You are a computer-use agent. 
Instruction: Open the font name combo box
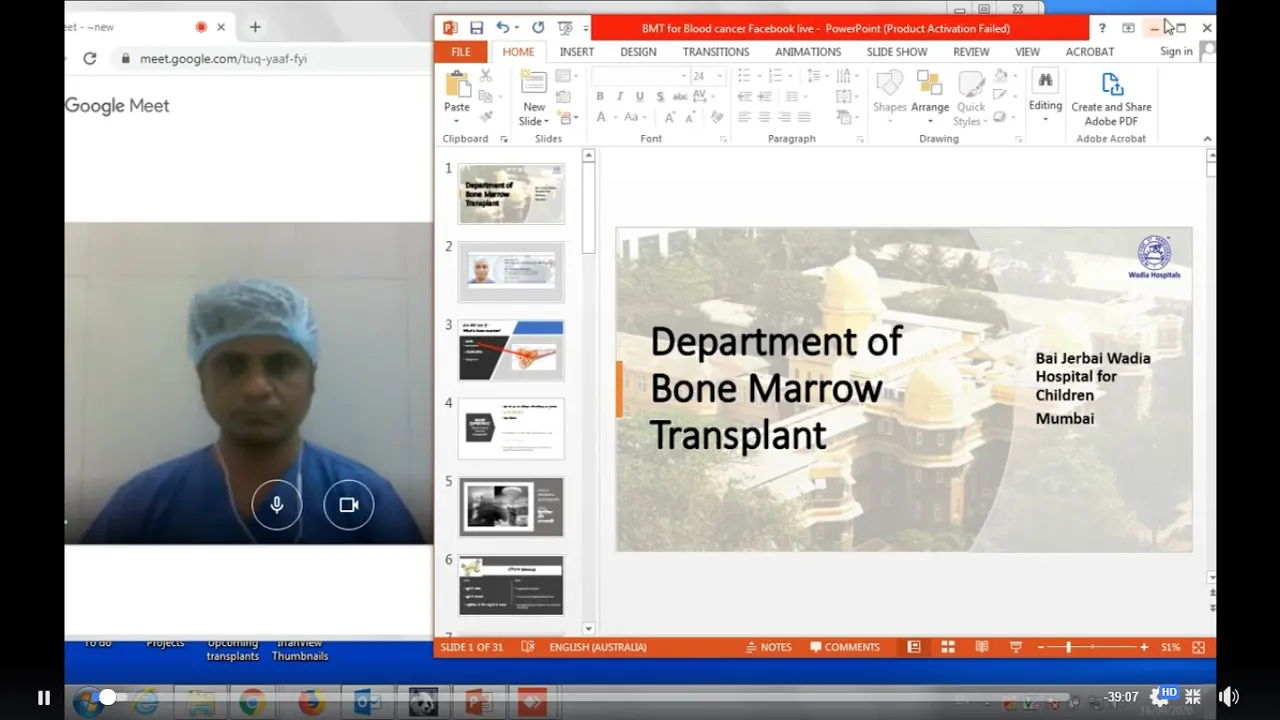[x=640, y=76]
